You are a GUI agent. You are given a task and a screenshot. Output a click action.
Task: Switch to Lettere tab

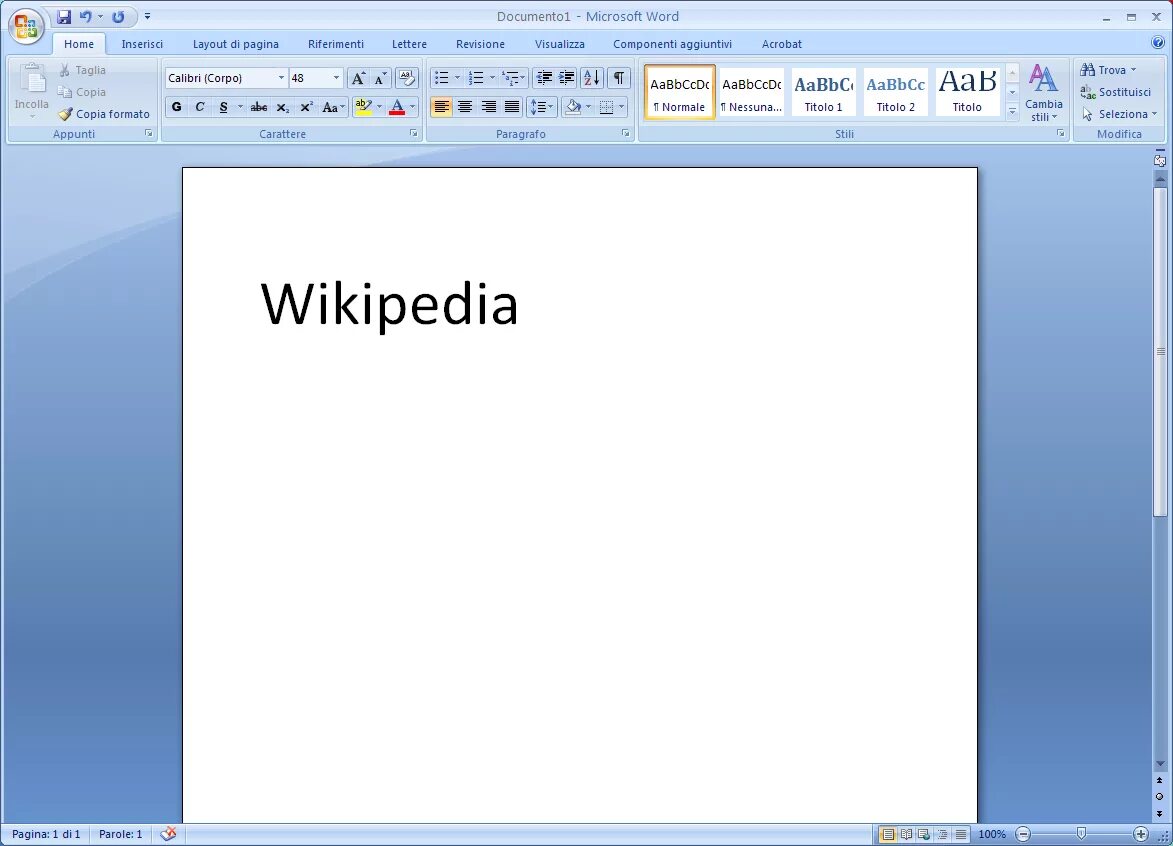pos(409,44)
